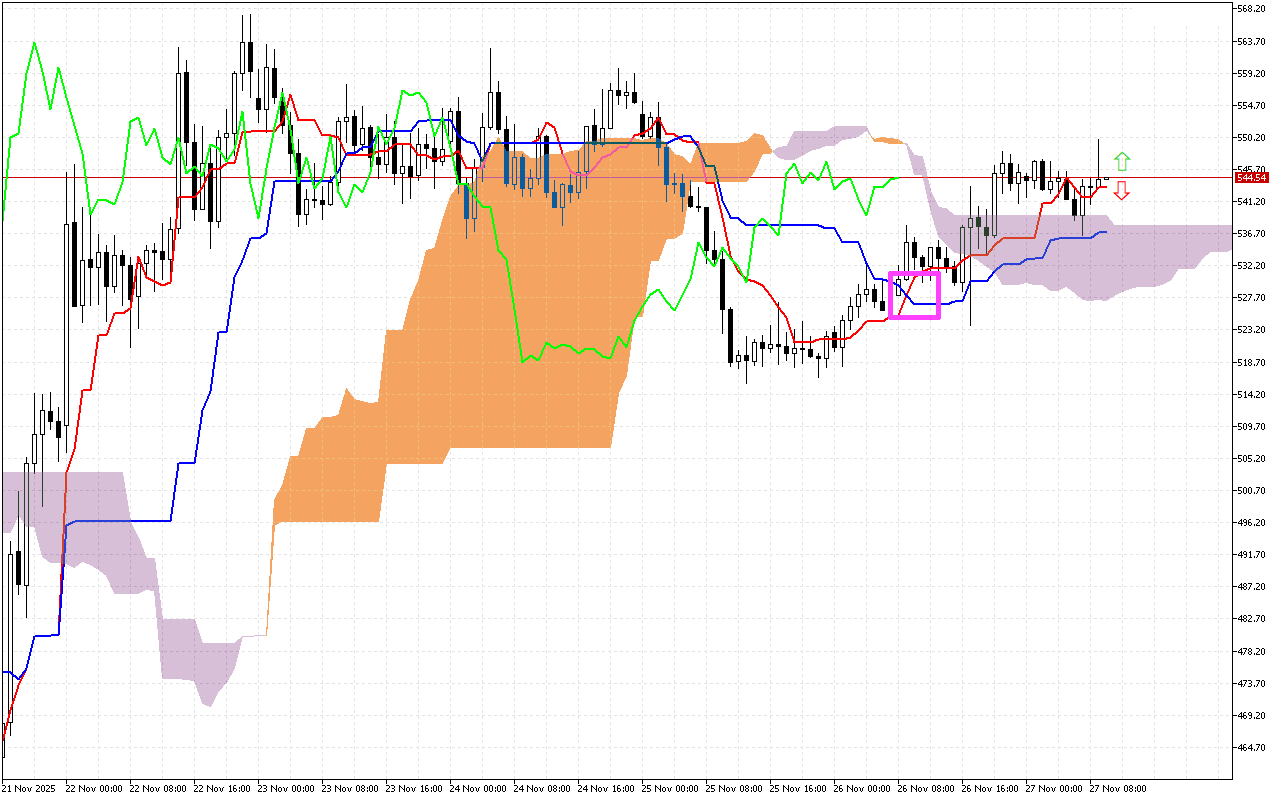The height and width of the screenshot is (800, 1280).
Task: Click the 464.70 price axis label
Action: click(1251, 747)
